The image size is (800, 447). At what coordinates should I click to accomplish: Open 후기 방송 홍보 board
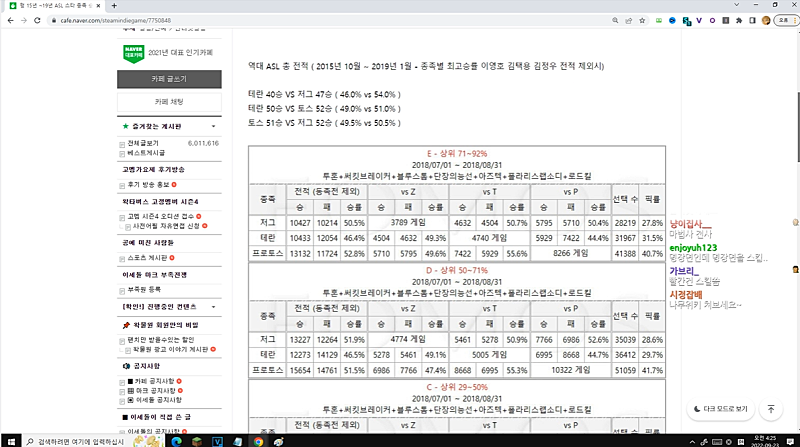point(148,185)
